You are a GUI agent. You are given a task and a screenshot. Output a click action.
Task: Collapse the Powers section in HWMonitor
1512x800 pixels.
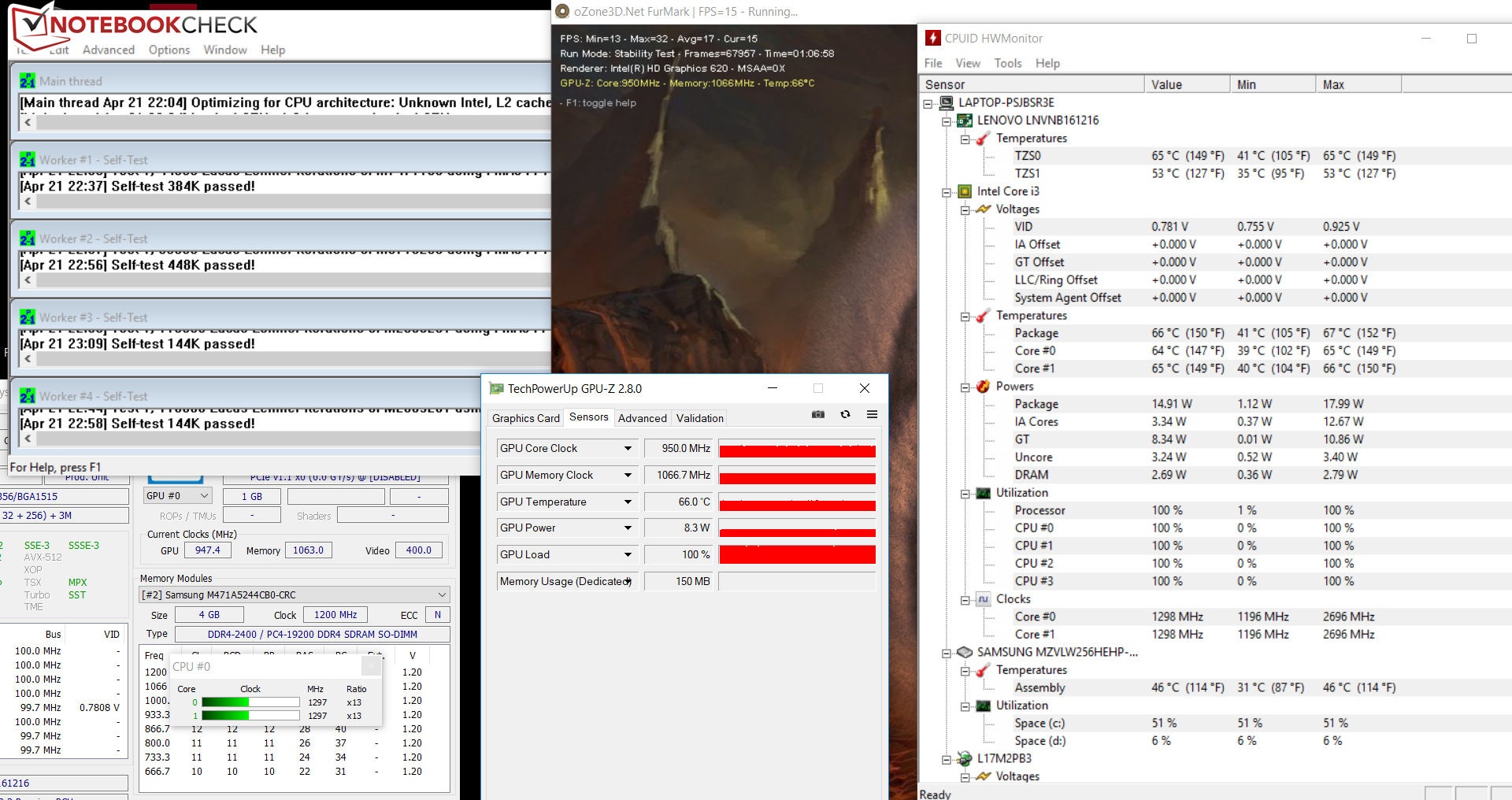pos(965,387)
